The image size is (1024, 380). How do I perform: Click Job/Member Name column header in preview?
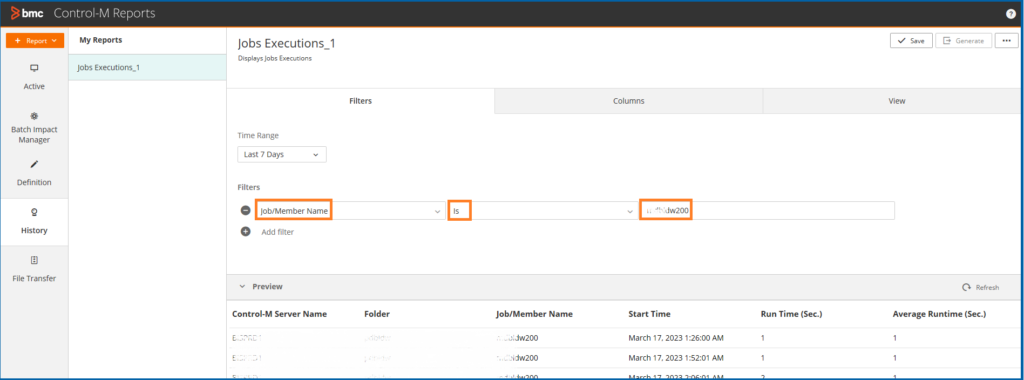[x=534, y=314]
